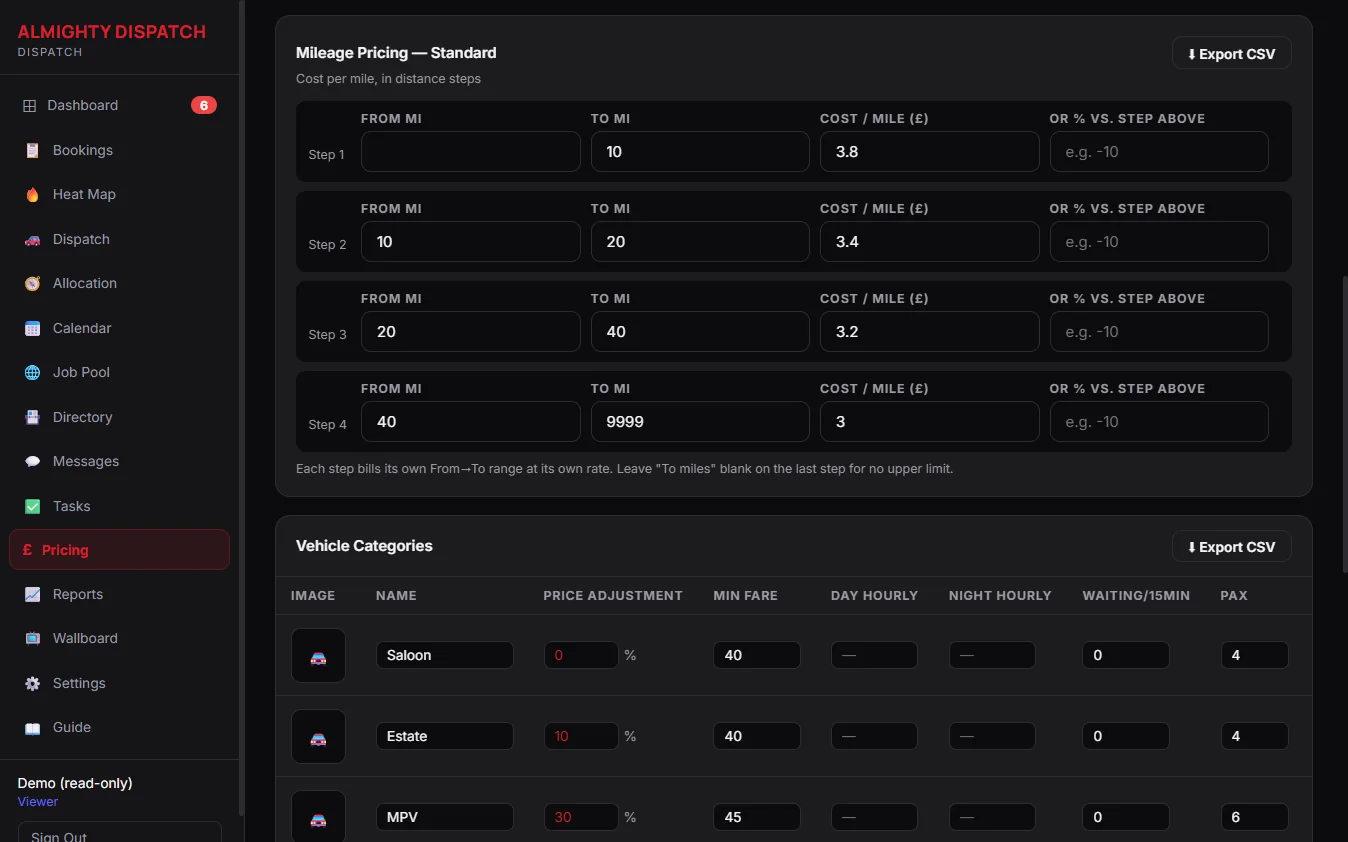Click Step 4 From MI field showing 40
The height and width of the screenshot is (842, 1348).
(x=470, y=422)
